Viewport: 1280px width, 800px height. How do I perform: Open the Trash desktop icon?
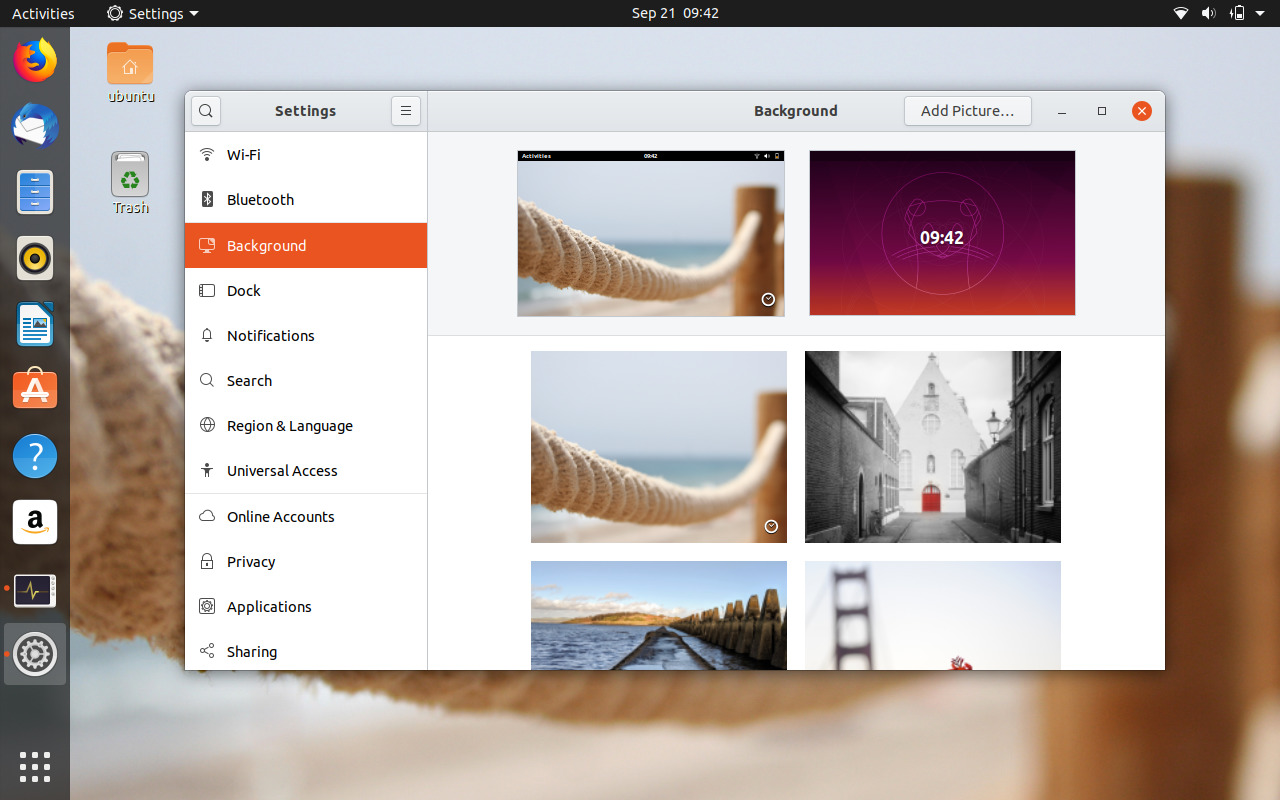click(x=130, y=182)
